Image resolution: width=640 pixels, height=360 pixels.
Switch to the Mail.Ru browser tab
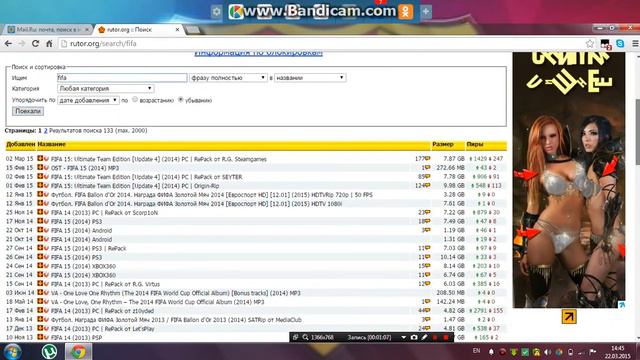point(47,29)
